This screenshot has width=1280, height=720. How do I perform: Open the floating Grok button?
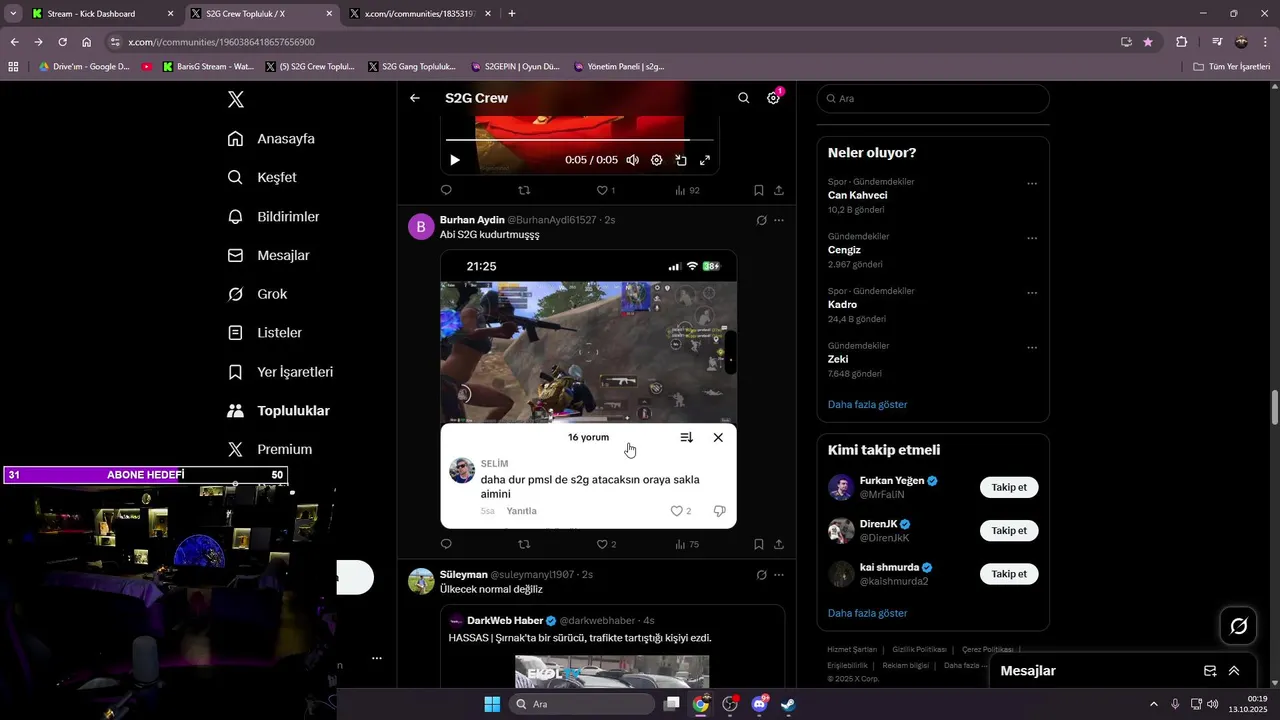tap(1238, 626)
